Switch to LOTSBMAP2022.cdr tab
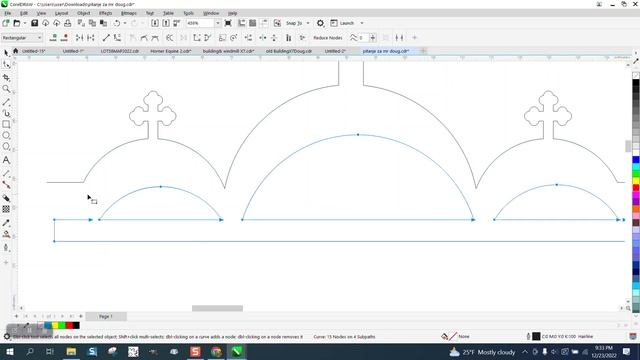 pyautogui.click(x=120, y=51)
